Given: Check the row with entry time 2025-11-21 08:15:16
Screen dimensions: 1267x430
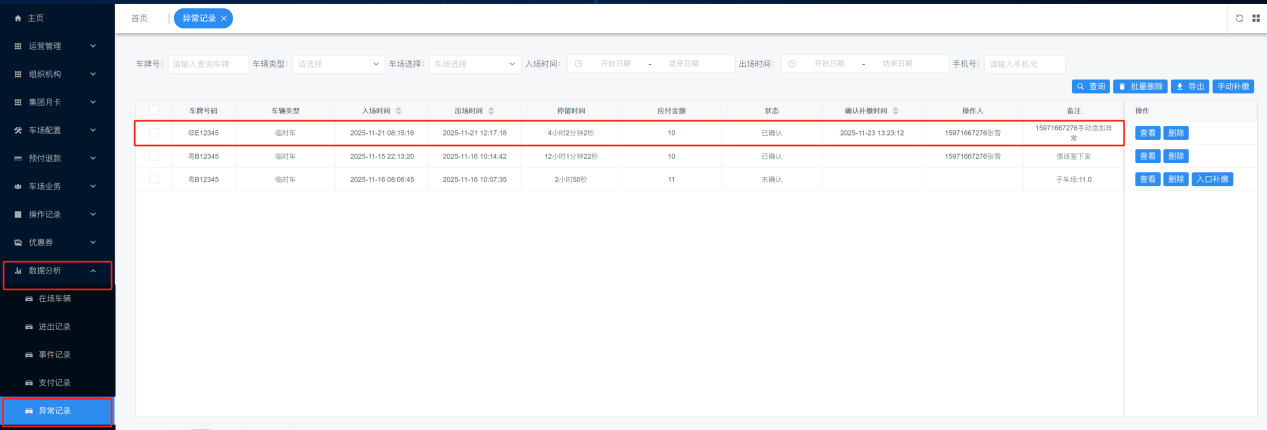Looking at the screenshot, I should click(x=154, y=132).
